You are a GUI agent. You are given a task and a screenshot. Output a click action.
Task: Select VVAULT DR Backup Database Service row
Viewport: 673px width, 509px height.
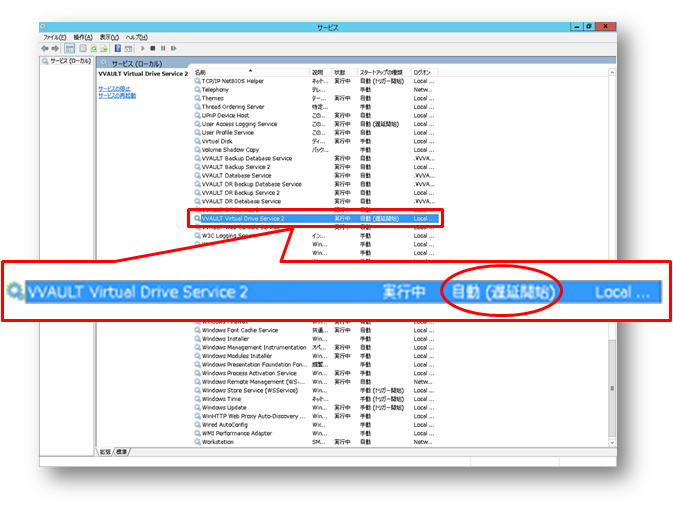tap(315, 184)
